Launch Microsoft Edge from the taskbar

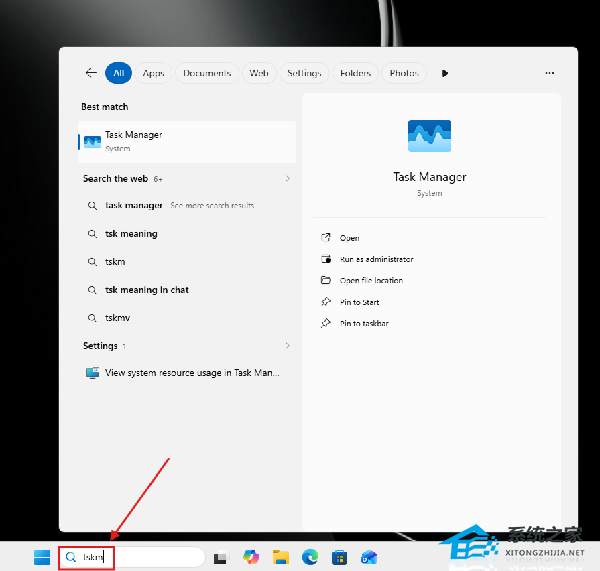point(310,557)
